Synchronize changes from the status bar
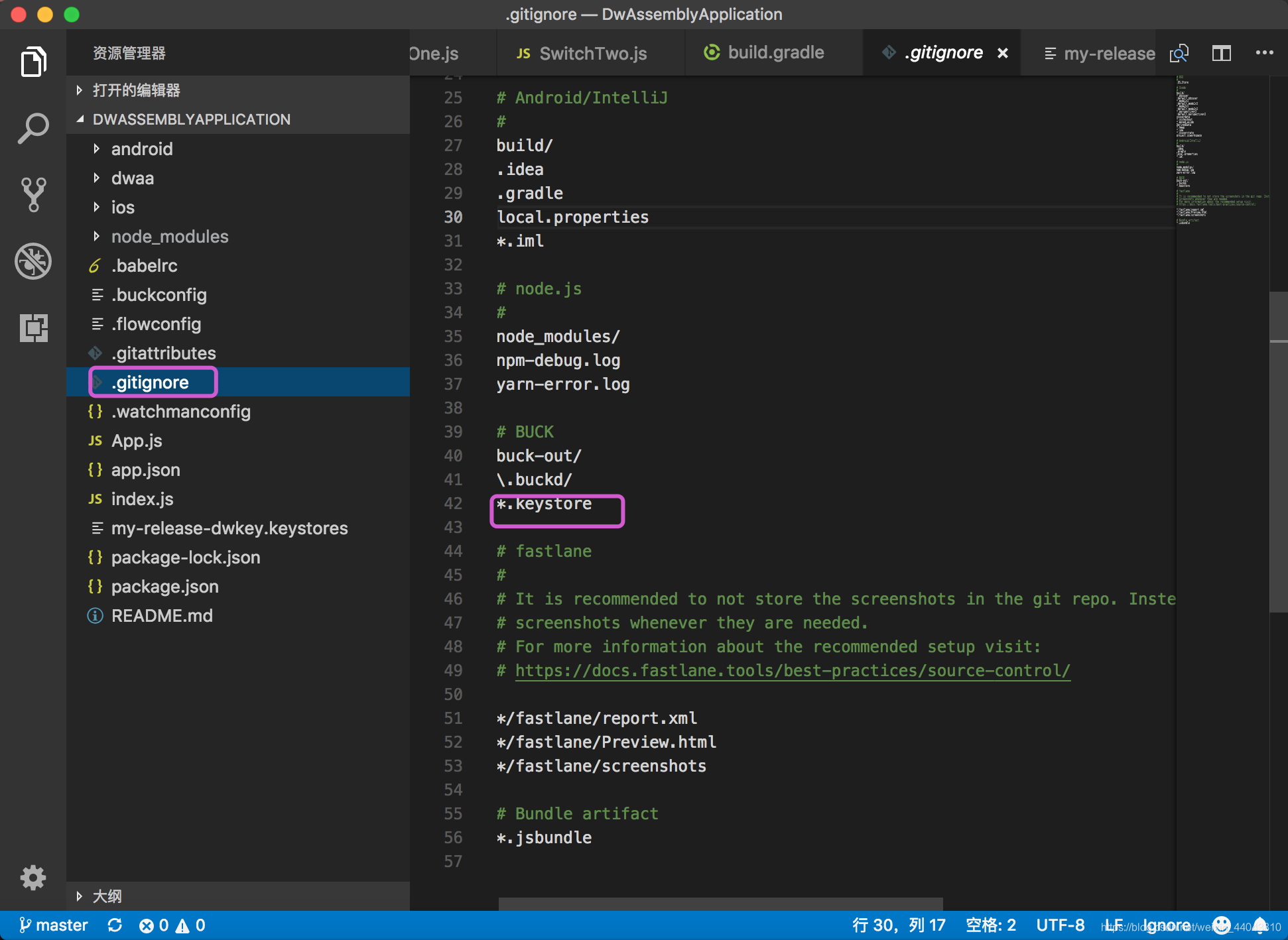The height and width of the screenshot is (940, 1288). coord(115,925)
